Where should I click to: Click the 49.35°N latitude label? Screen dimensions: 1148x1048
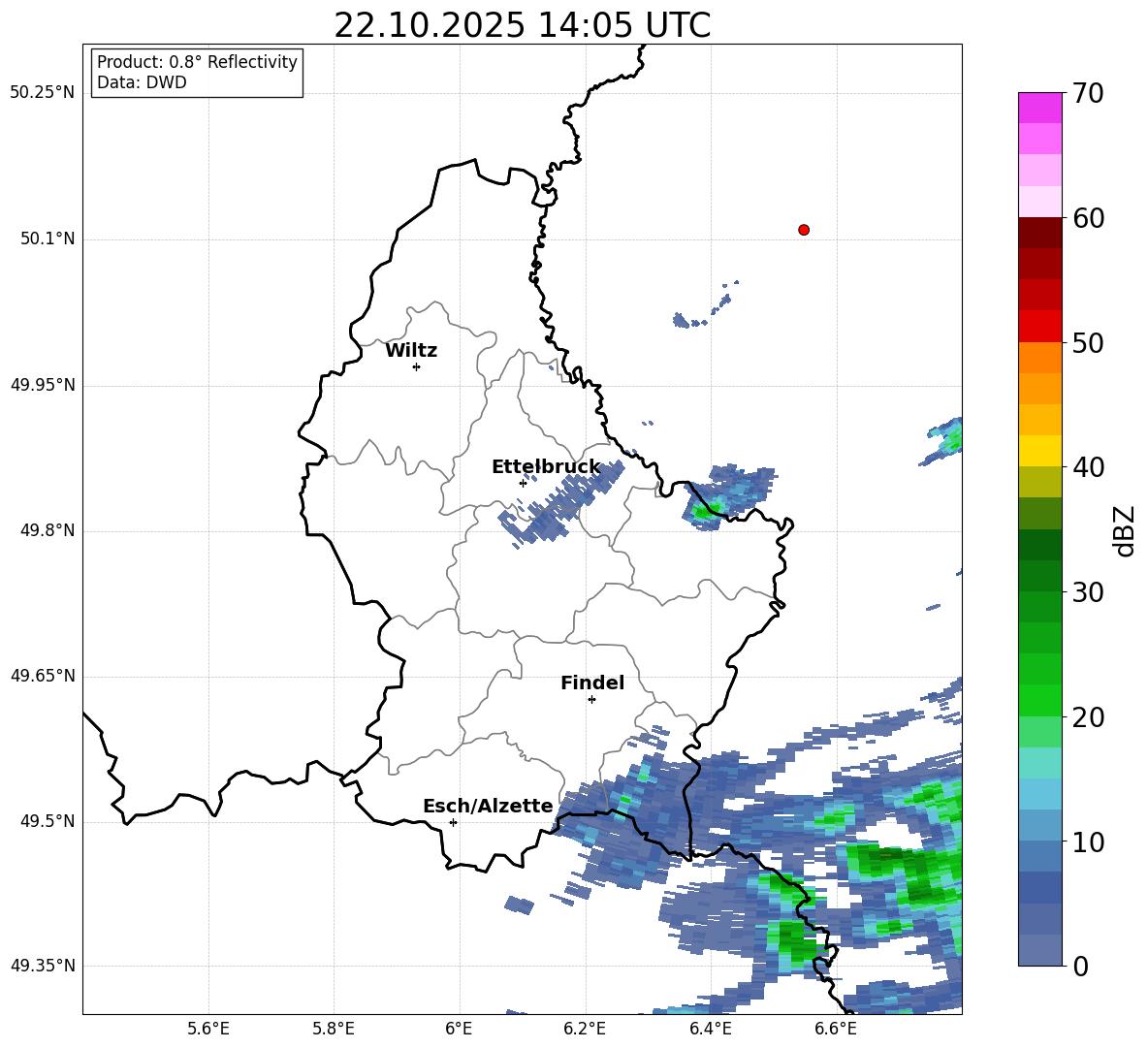[x=43, y=966]
